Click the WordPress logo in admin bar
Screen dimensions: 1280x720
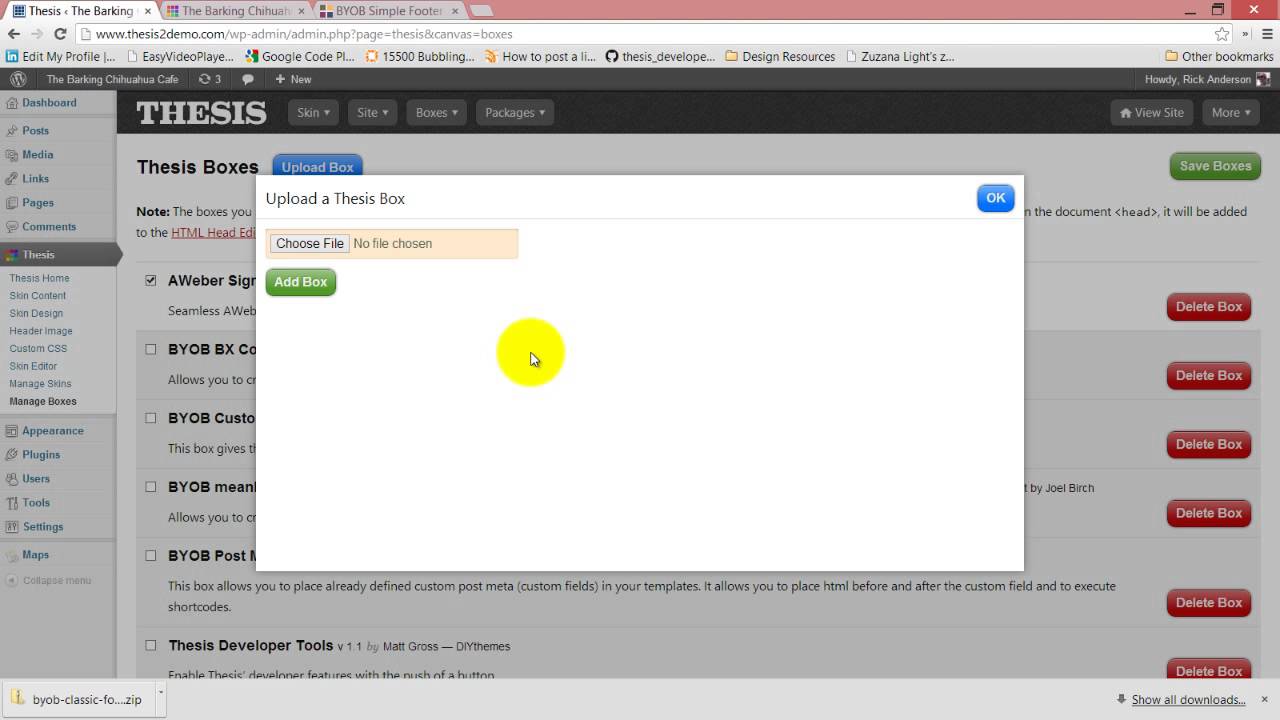(x=18, y=79)
